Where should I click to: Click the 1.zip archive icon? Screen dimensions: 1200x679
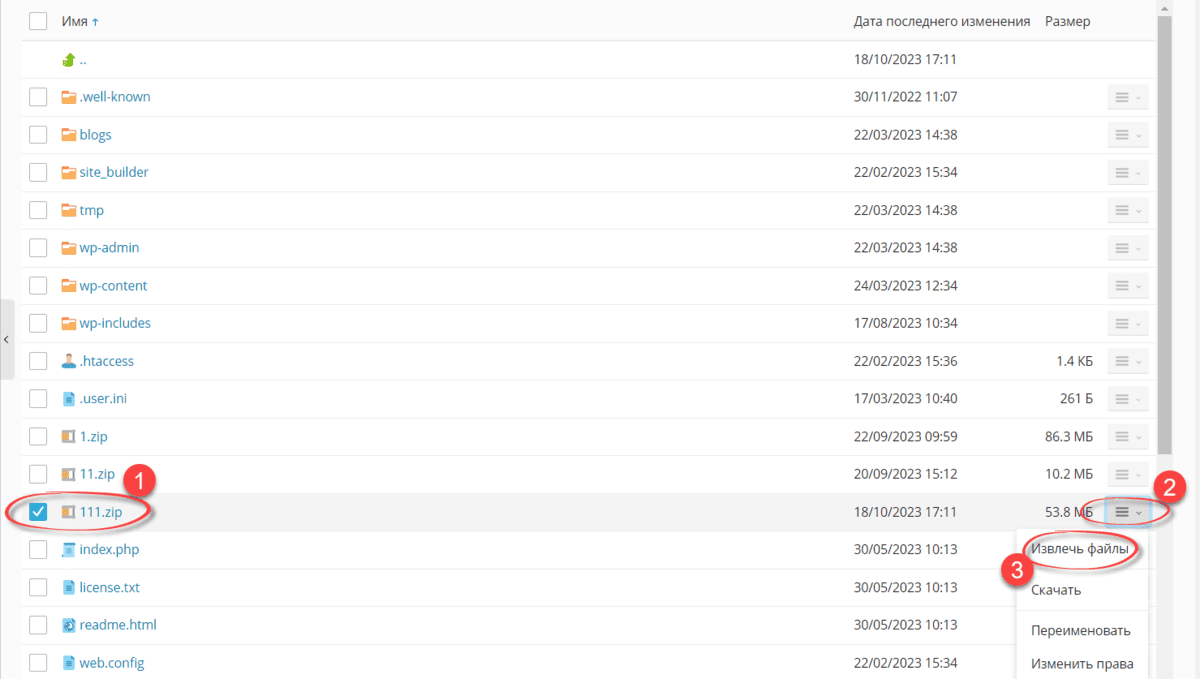(x=68, y=437)
